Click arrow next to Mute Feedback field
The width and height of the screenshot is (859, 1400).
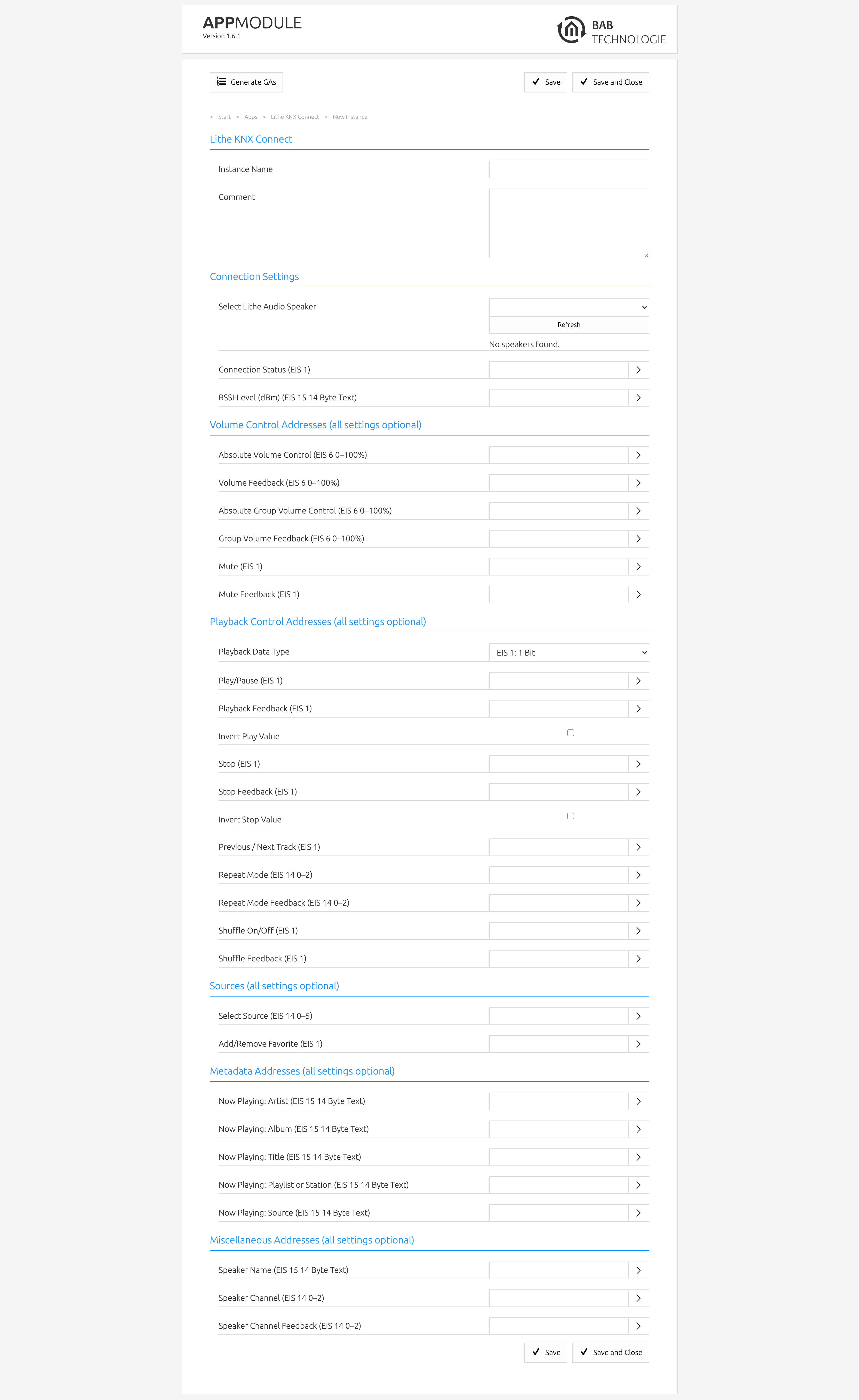click(638, 594)
